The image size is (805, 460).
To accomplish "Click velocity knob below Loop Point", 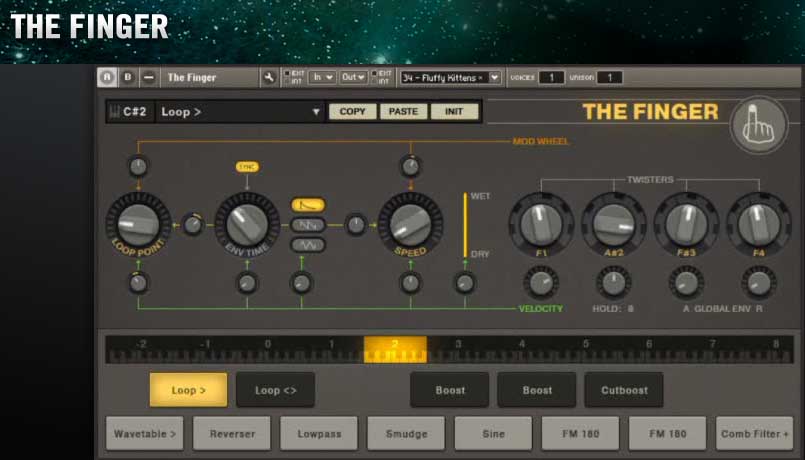I will tap(138, 283).
